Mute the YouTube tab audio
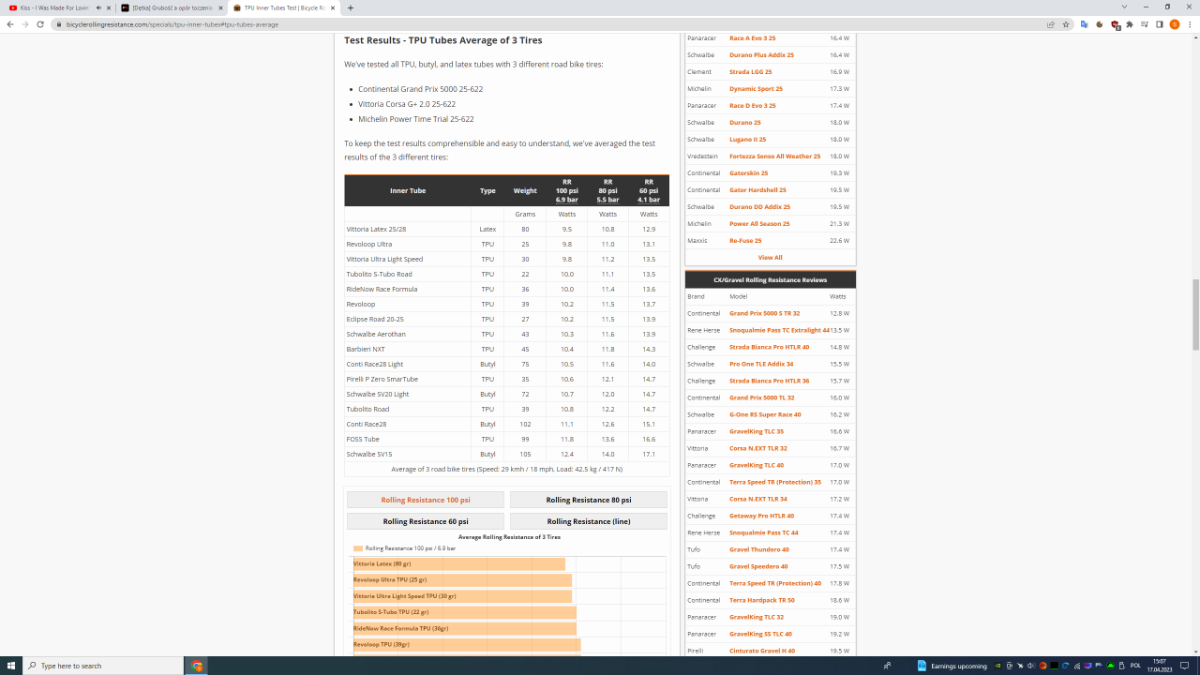This screenshot has height=675, width=1200. [99, 7]
